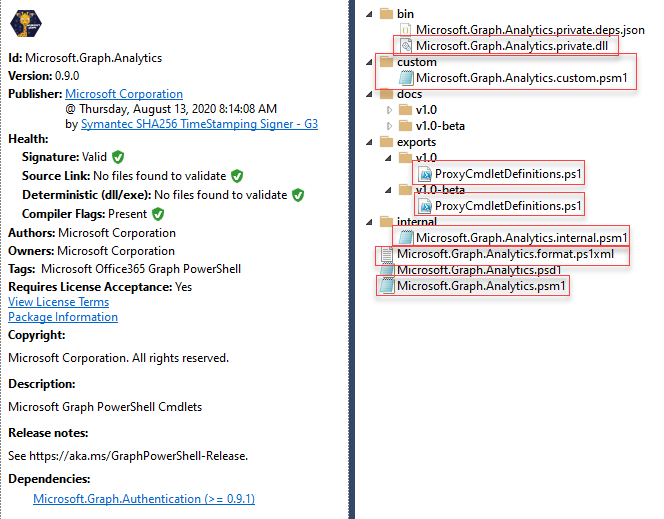This screenshot has width=664, height=519.
Task: Click the docs folder label
Action: coord(409,94)
